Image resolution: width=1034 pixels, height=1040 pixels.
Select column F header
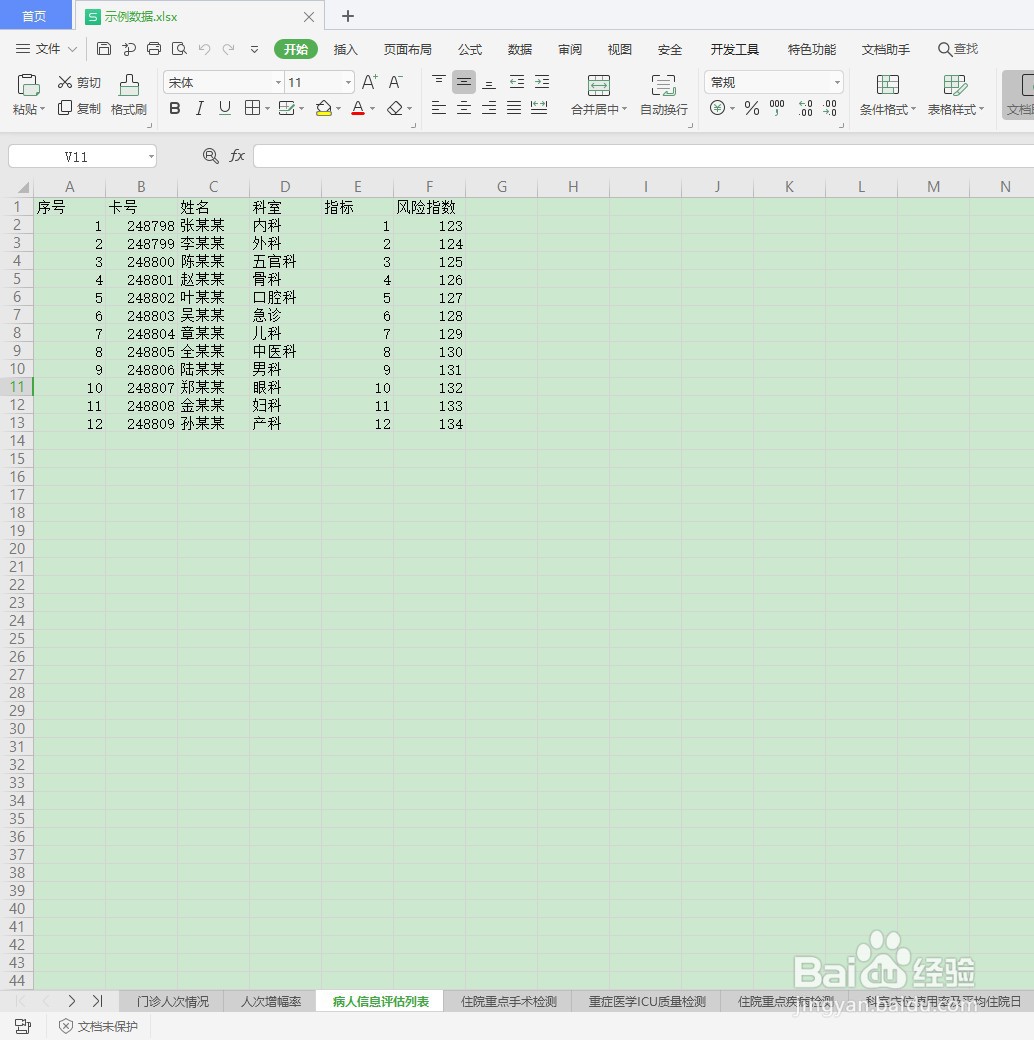(429, 186)
